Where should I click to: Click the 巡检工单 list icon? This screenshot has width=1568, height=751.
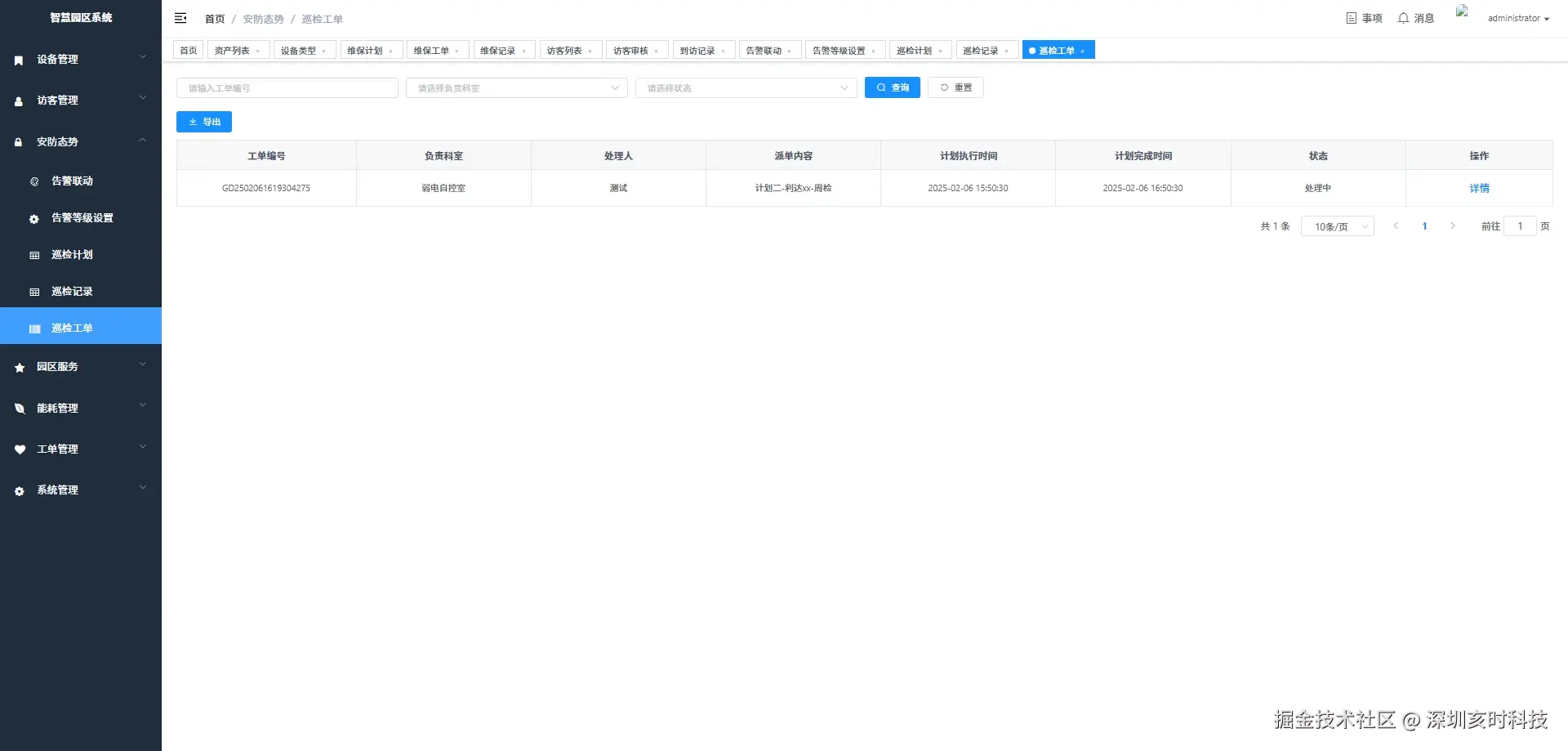coord(34,329)
